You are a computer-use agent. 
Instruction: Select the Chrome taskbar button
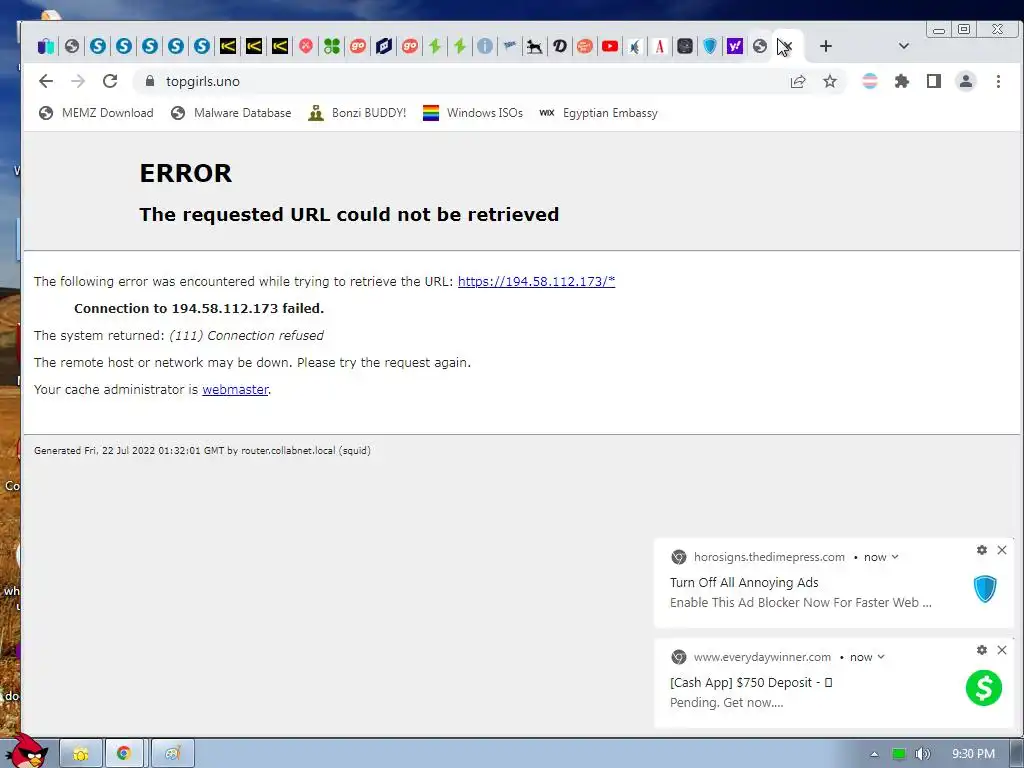(x=123, y=754)
